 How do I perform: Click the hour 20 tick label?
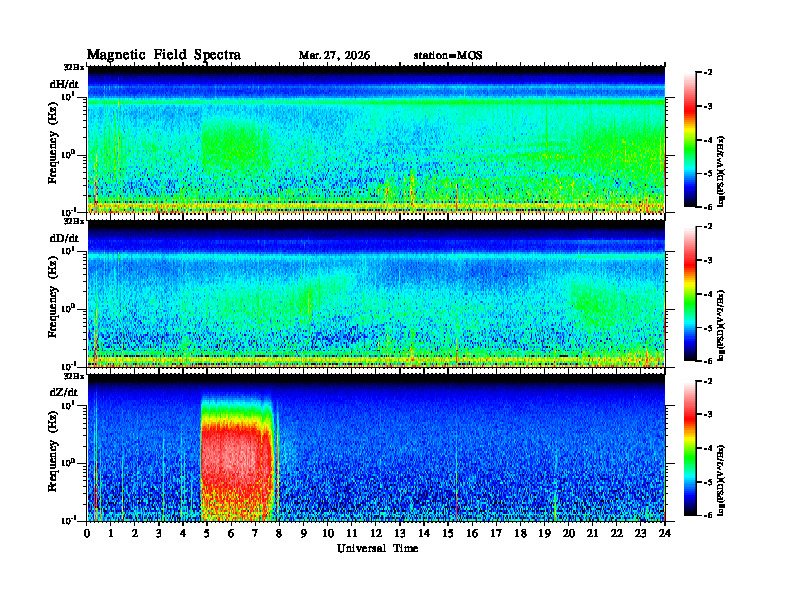point(569,534)
